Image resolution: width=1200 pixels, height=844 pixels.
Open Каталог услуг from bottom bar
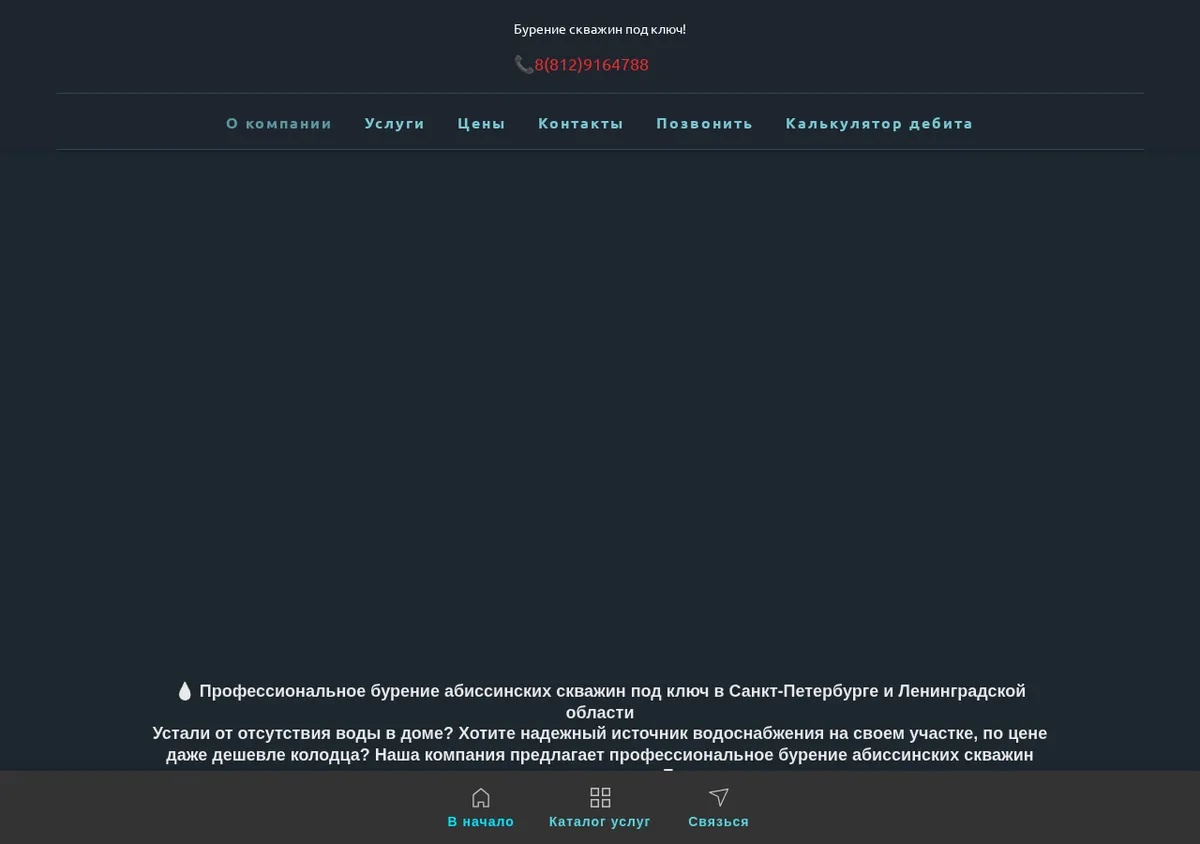(600, 822)
